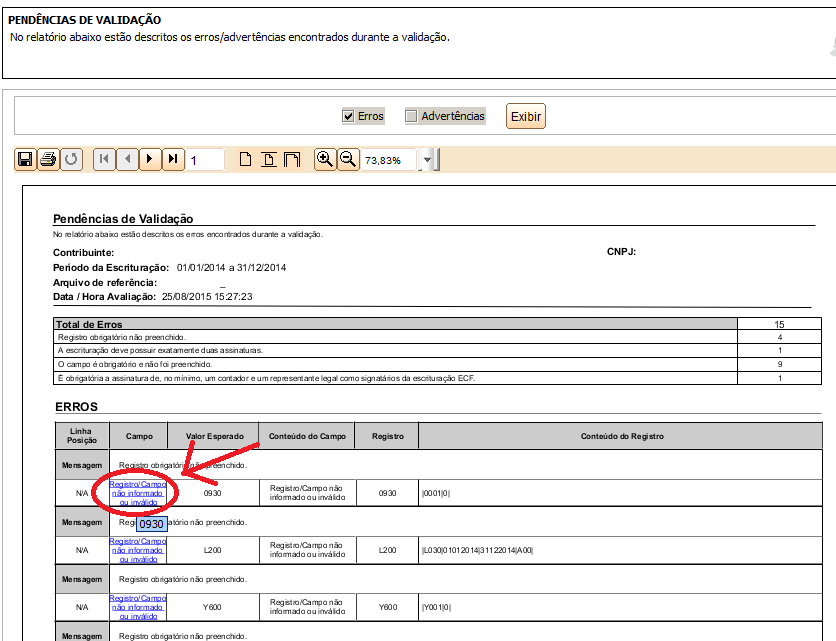This screenshot has width=836, height=641.
Task: Select the whole page view icon
Action: click(x=292, y=159)
